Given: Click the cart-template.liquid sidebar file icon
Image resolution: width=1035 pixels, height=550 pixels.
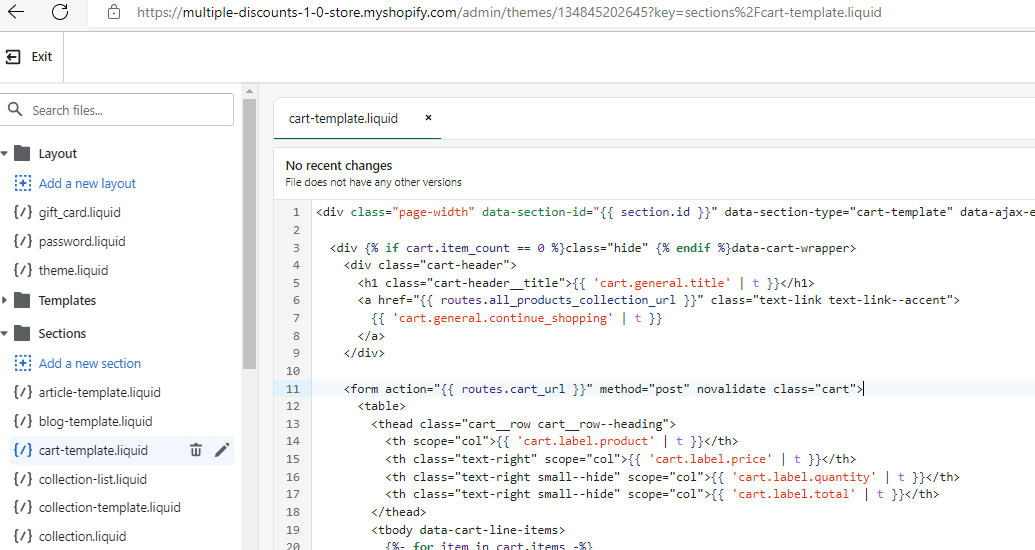Looking at the screenshot, I should [x=22, y=450].
